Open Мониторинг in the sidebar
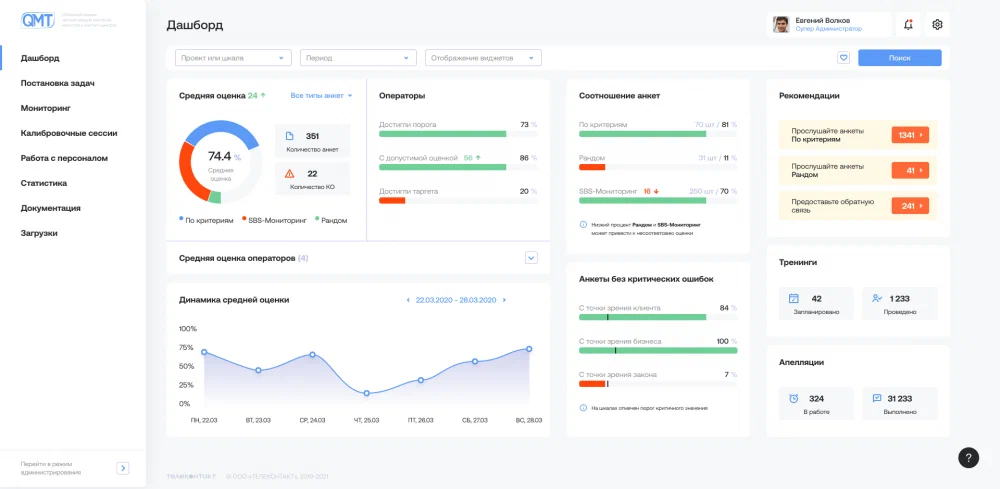Image resolution: width=1000 pixels, height=489 pixels. coord(45,107)
